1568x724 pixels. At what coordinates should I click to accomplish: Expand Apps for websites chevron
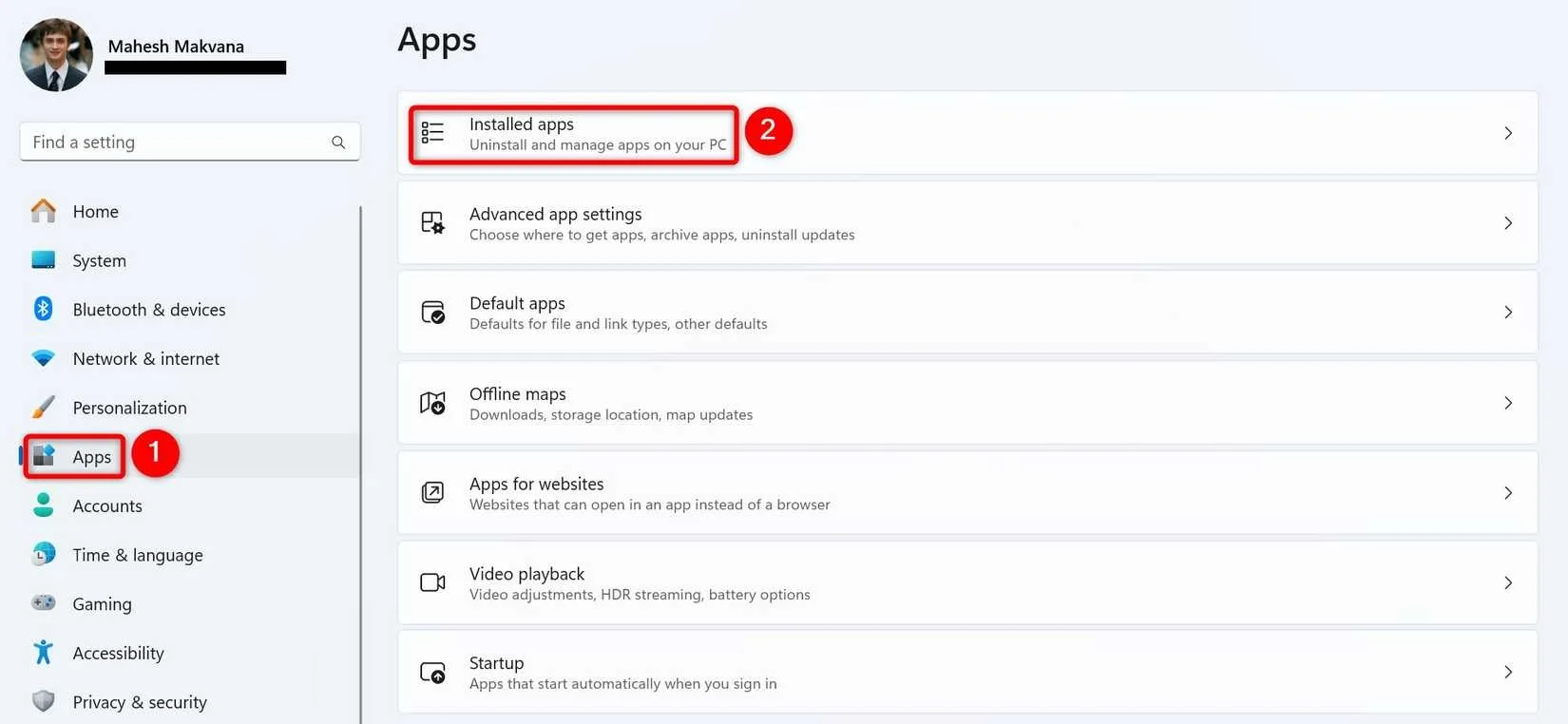1508,493
